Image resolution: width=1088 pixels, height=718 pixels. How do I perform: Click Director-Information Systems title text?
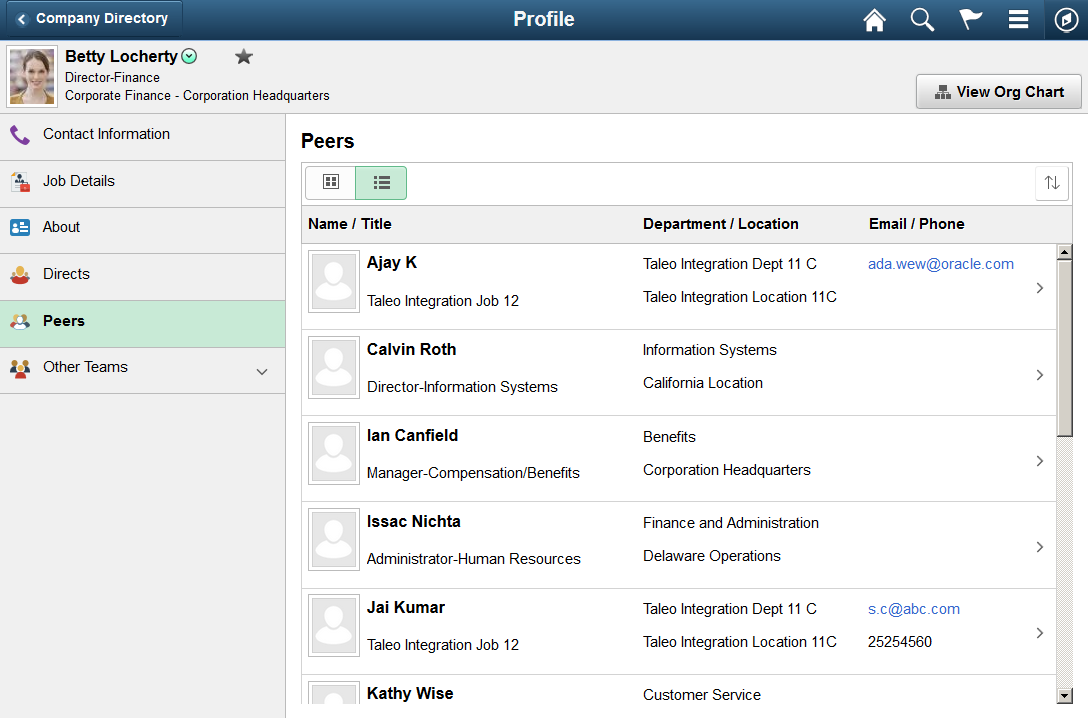462,387
